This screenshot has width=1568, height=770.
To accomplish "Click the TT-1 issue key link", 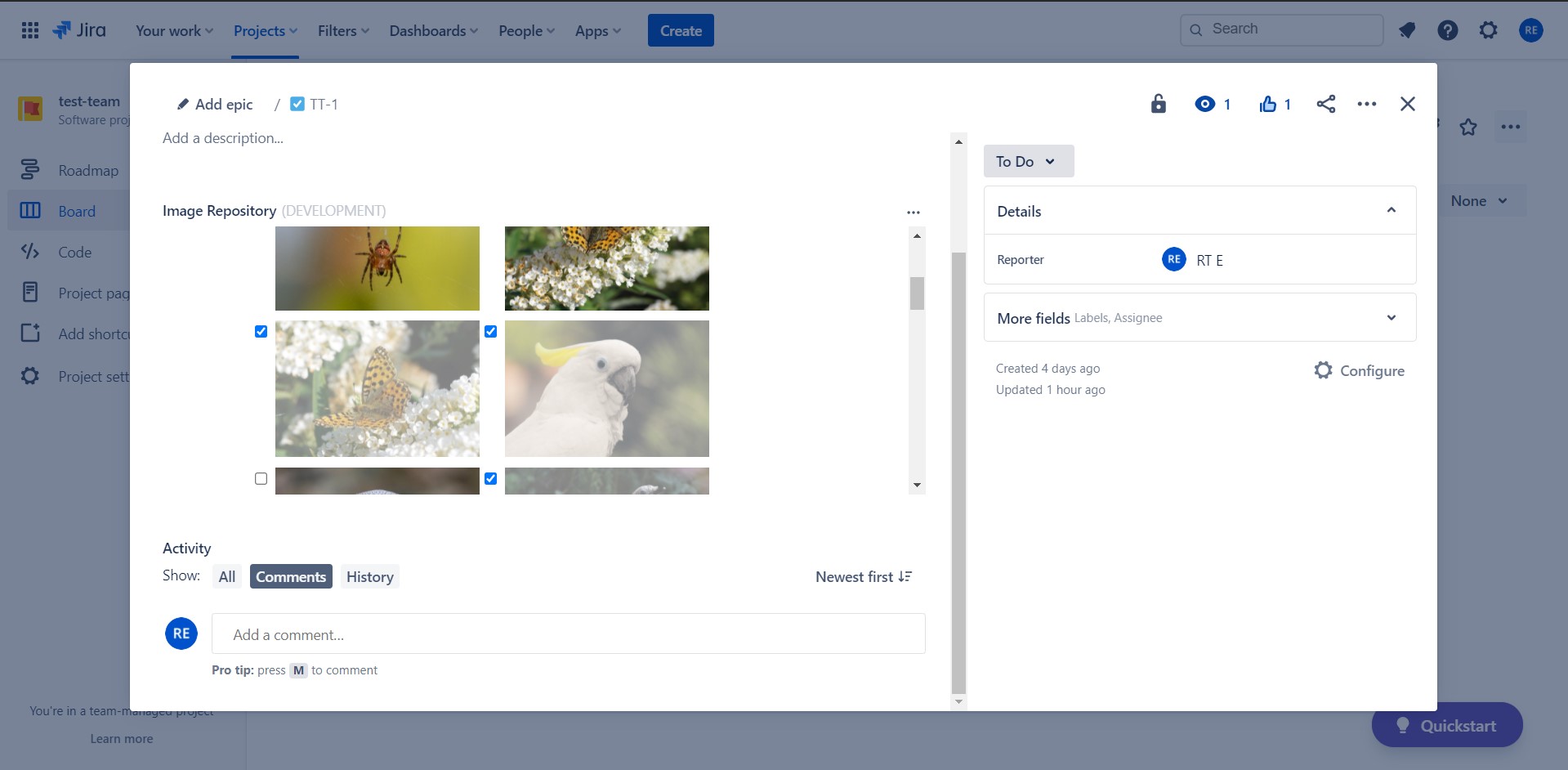I will pos(324,104).
